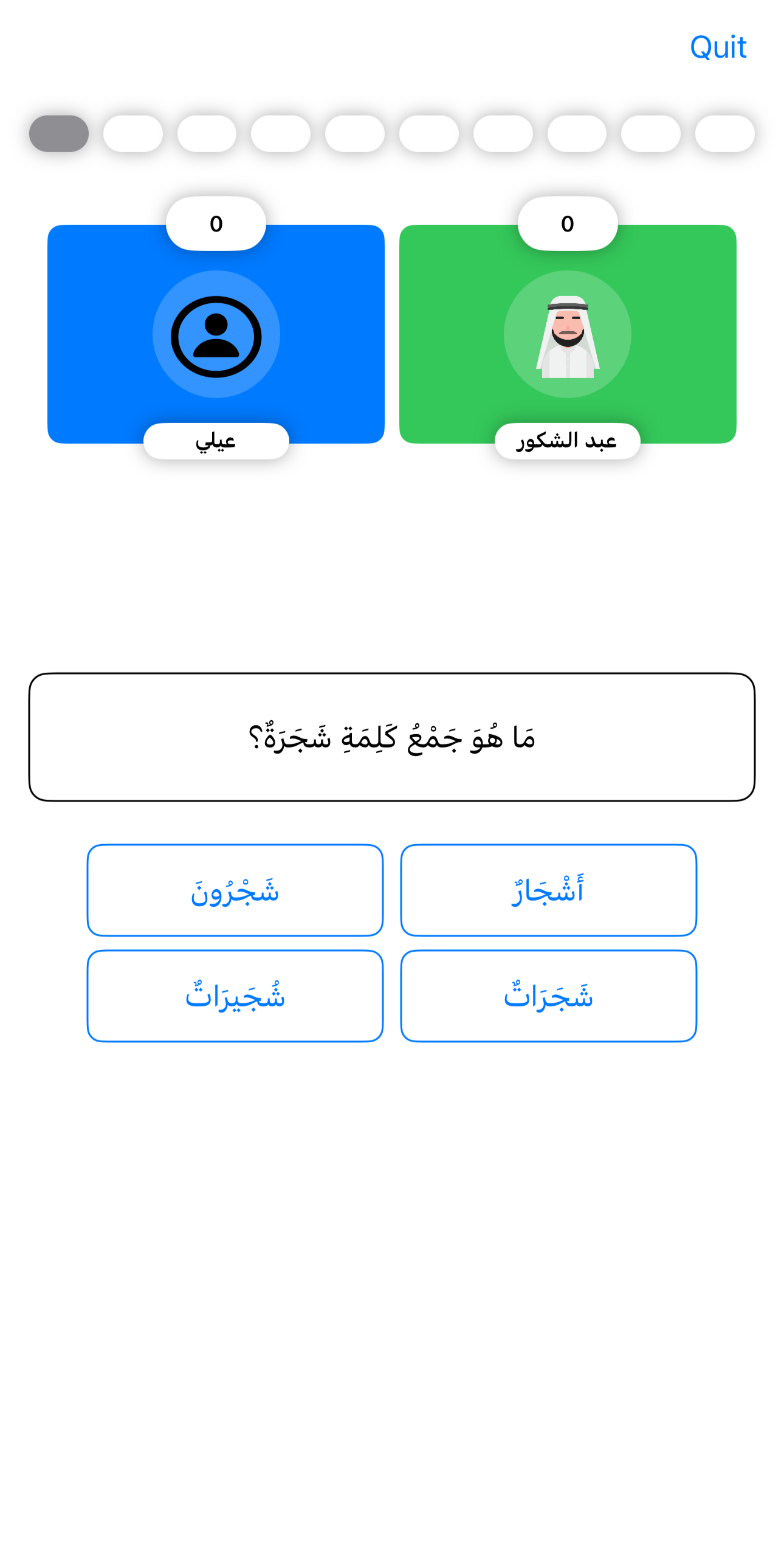Tap the green player's score badge
Image resolution: width=784 pixels, height=1568 pixels.
pyautogui.click(x=567, y=224)
